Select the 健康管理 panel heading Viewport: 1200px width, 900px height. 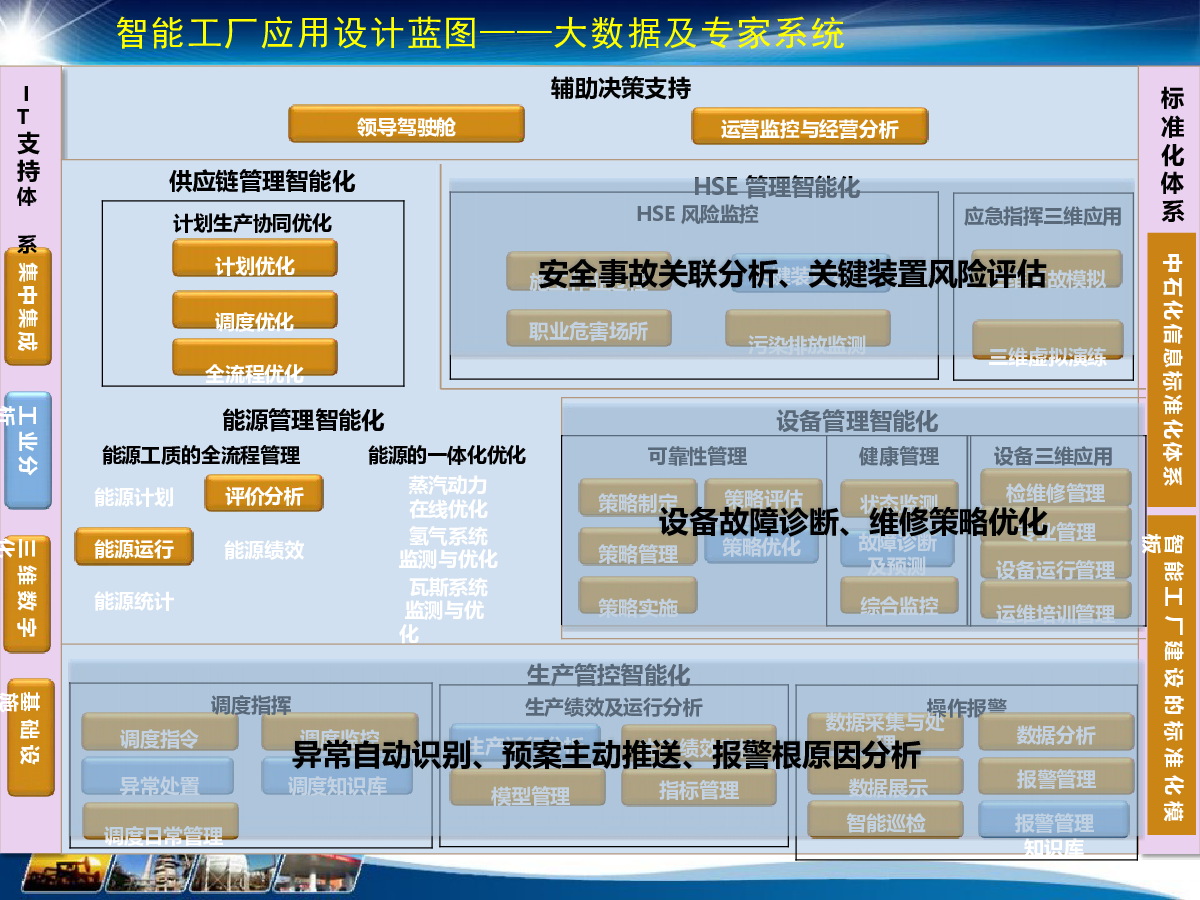point(898,456)
